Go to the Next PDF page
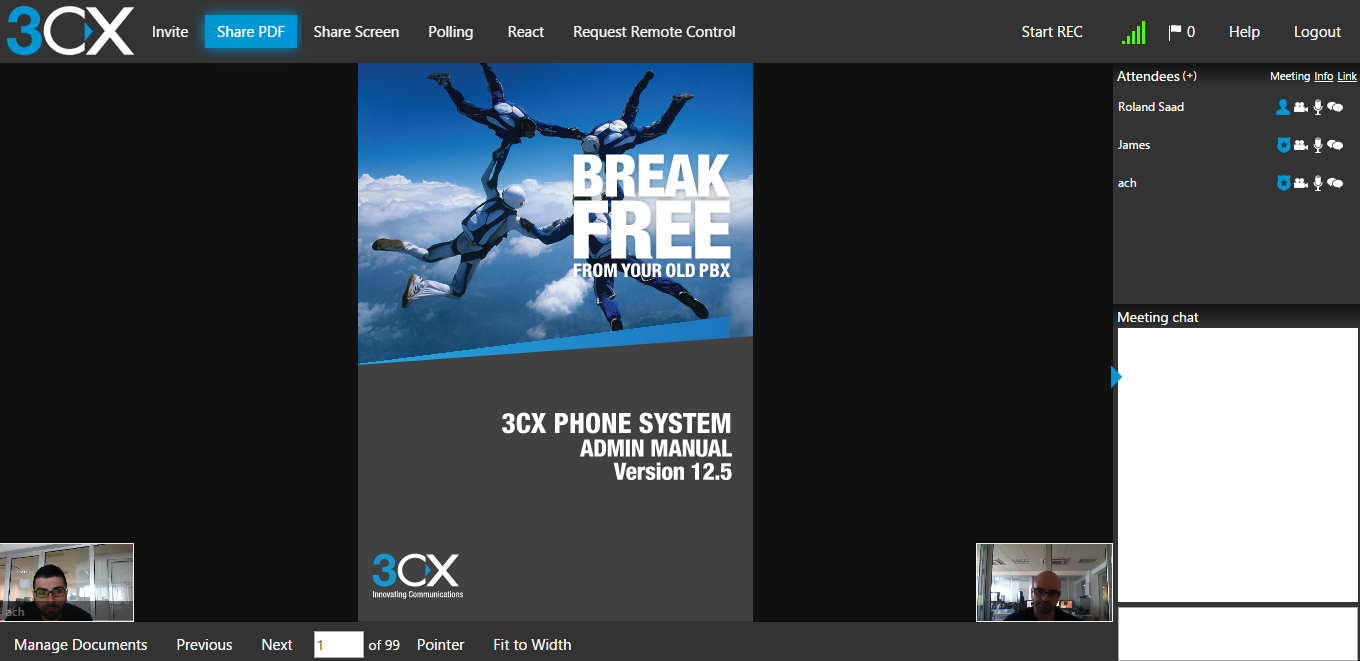 277,645
